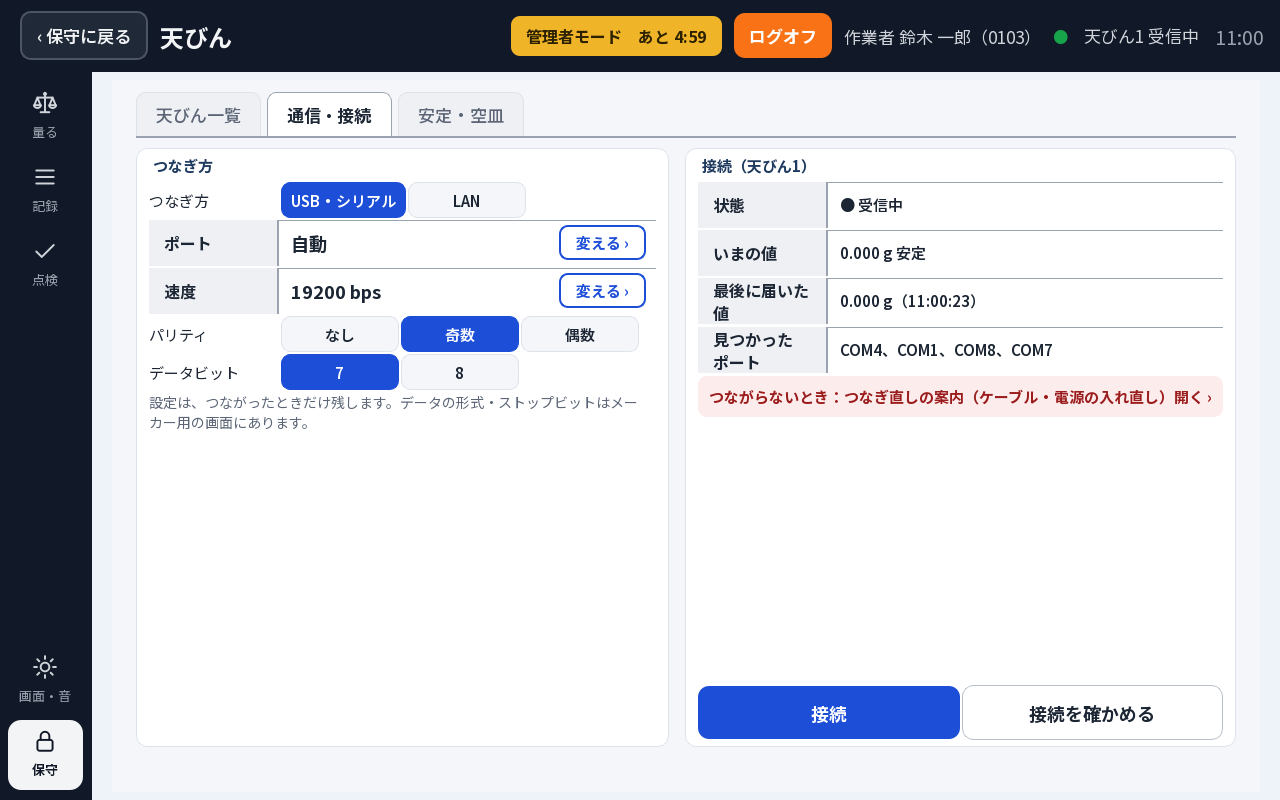The image size is (1280, 800).
Task: Select the 点検 checkmark icon
Action: [45, 251]
